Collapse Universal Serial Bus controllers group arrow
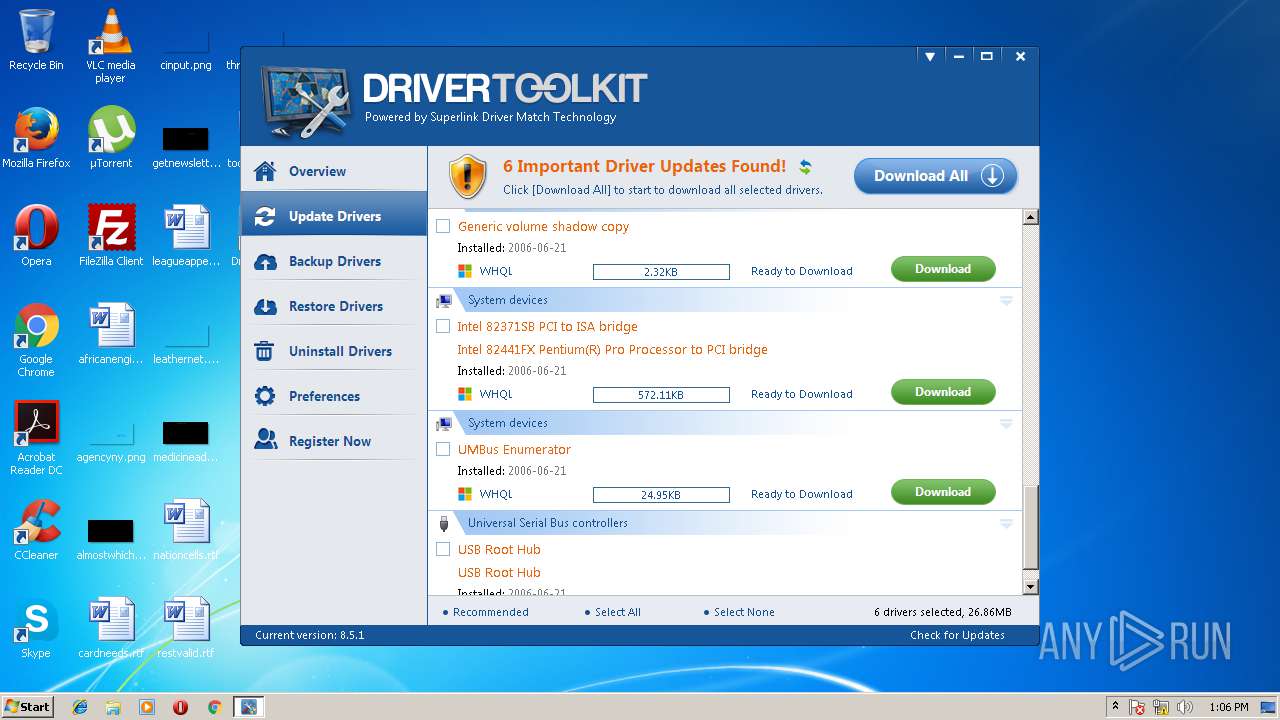This screenshot has height=720, width=1280. click(1006, 523)
